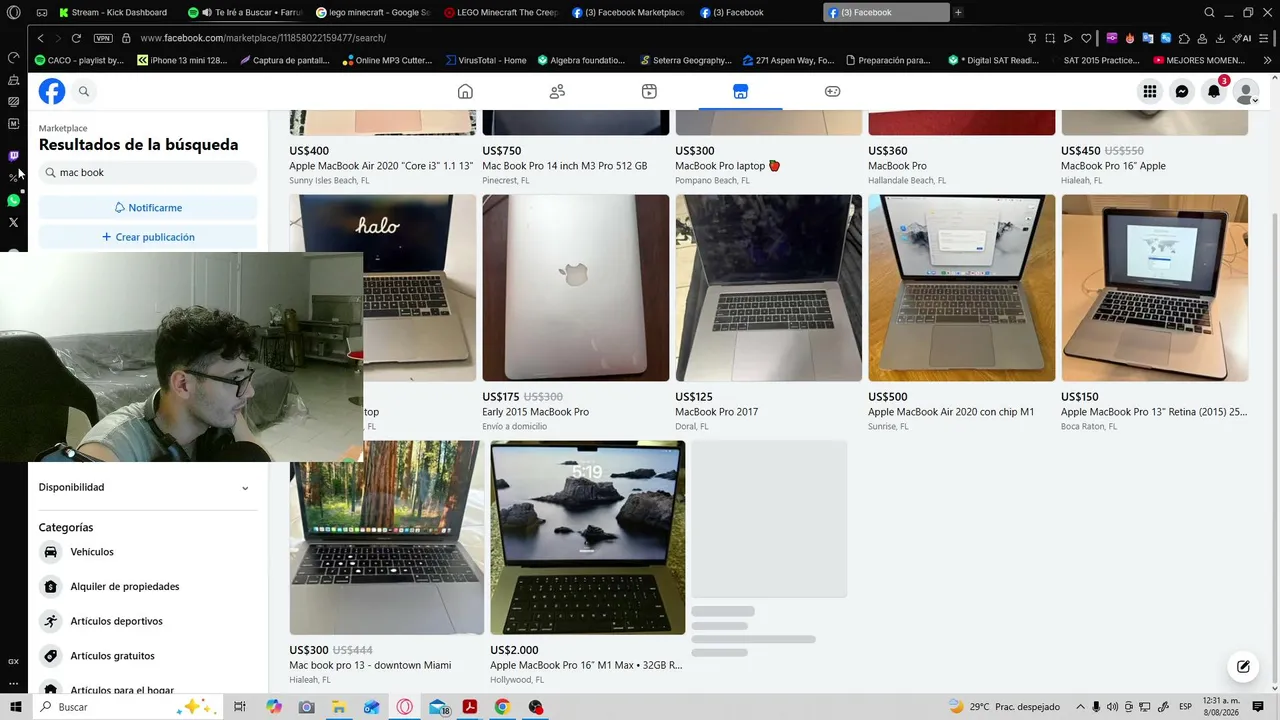Click the Opera logo menu icon
Image resolution: width=1280 pixels, height=720 pixels.
[13, 13]
